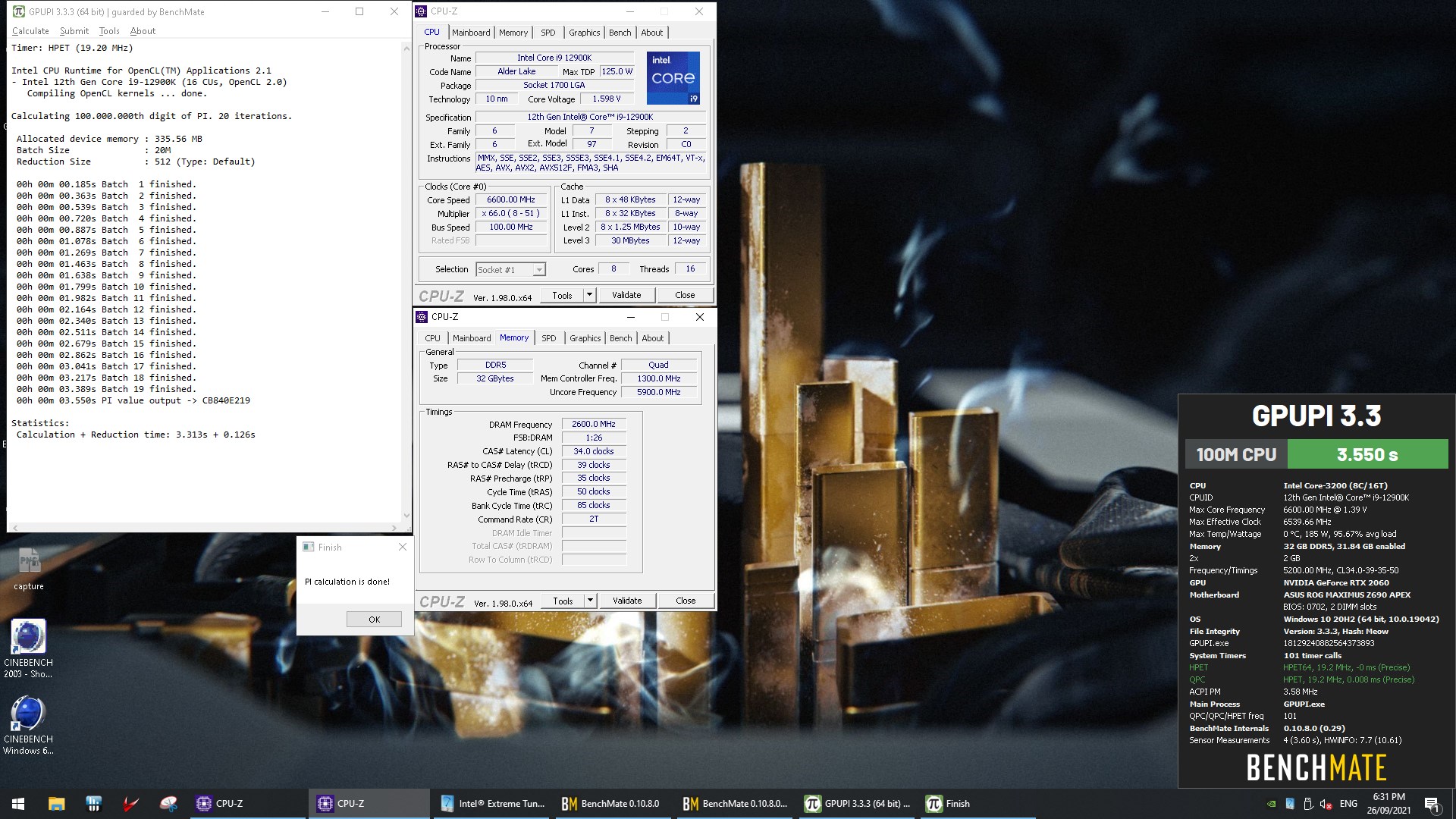Open SPD tab in lower CPU-Z
The image size is (1456, 819).
click(548, 338)
